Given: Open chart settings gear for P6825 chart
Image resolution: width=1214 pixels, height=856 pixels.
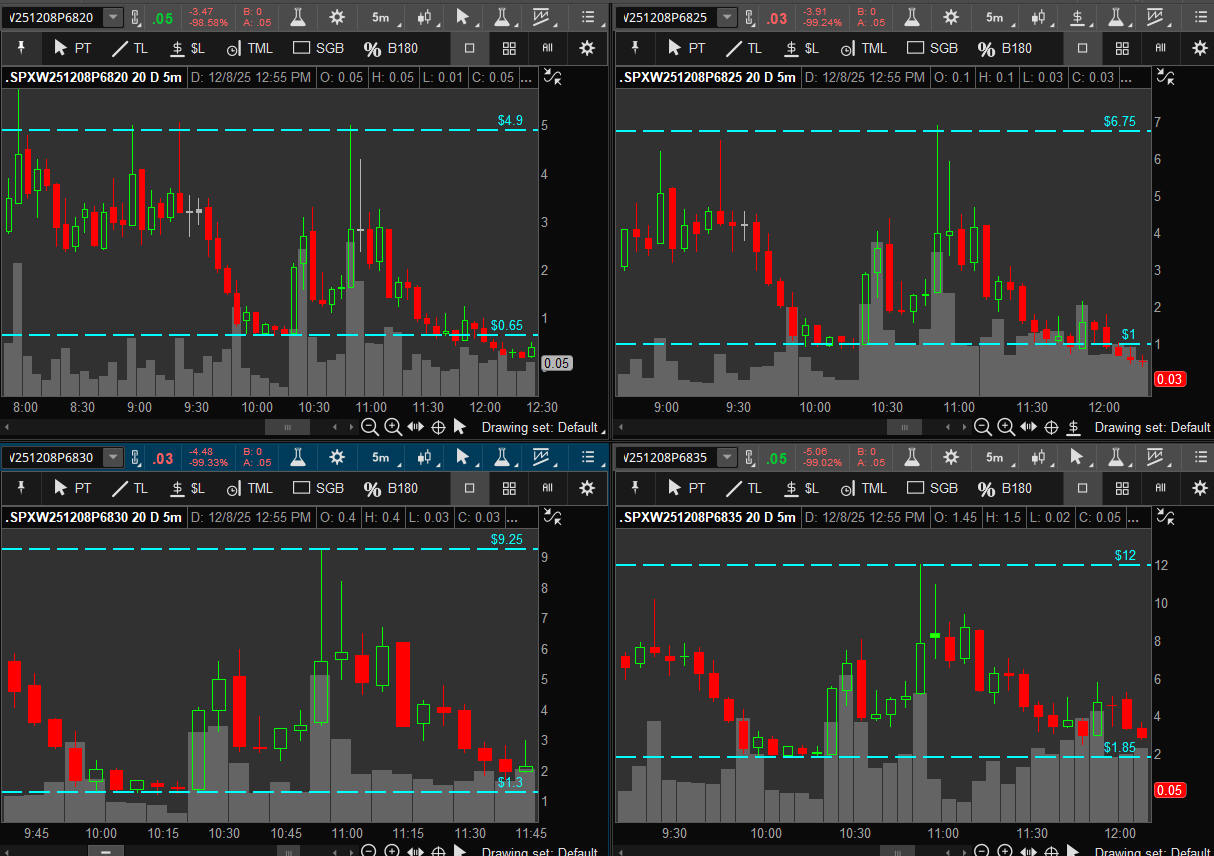Looking at the screenshot, I should point(951,17).
